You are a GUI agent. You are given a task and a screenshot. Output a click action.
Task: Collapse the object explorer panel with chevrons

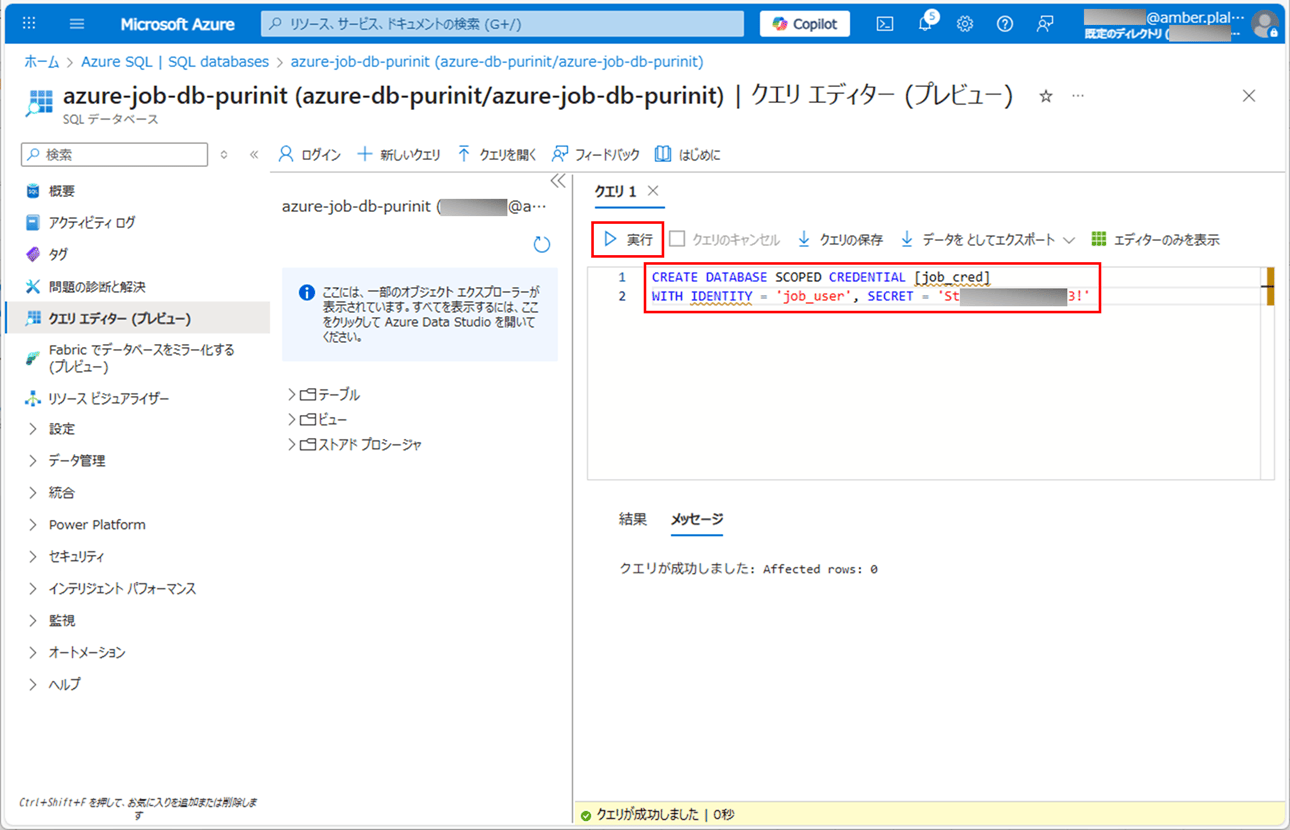tap(558, 181)
